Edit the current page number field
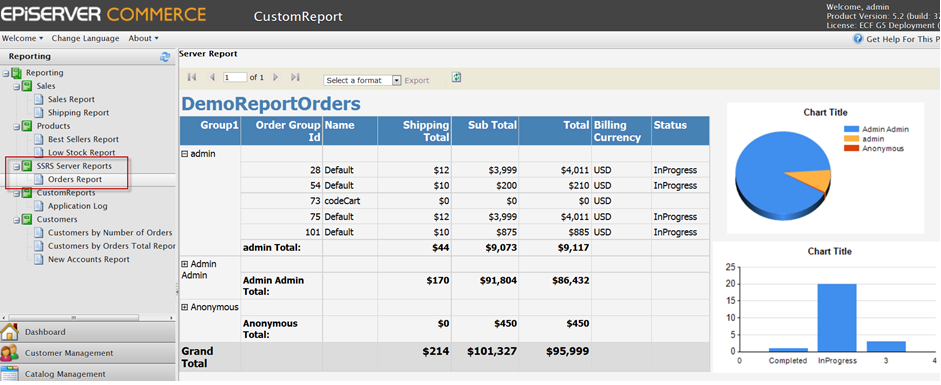Screen dimensions: 941x385 click(x=235, y=77)
